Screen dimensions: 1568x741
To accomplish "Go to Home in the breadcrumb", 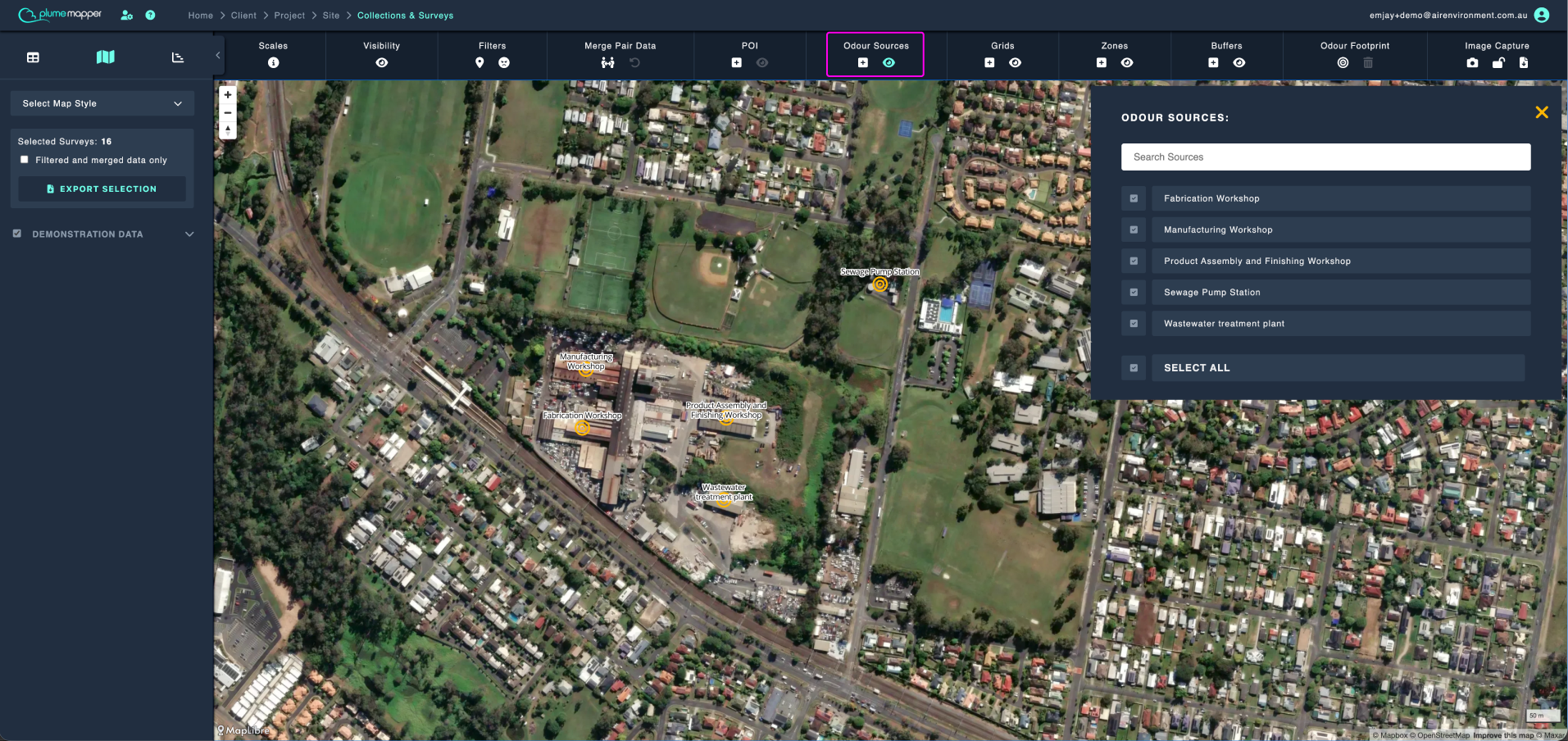I will (201, 16).
